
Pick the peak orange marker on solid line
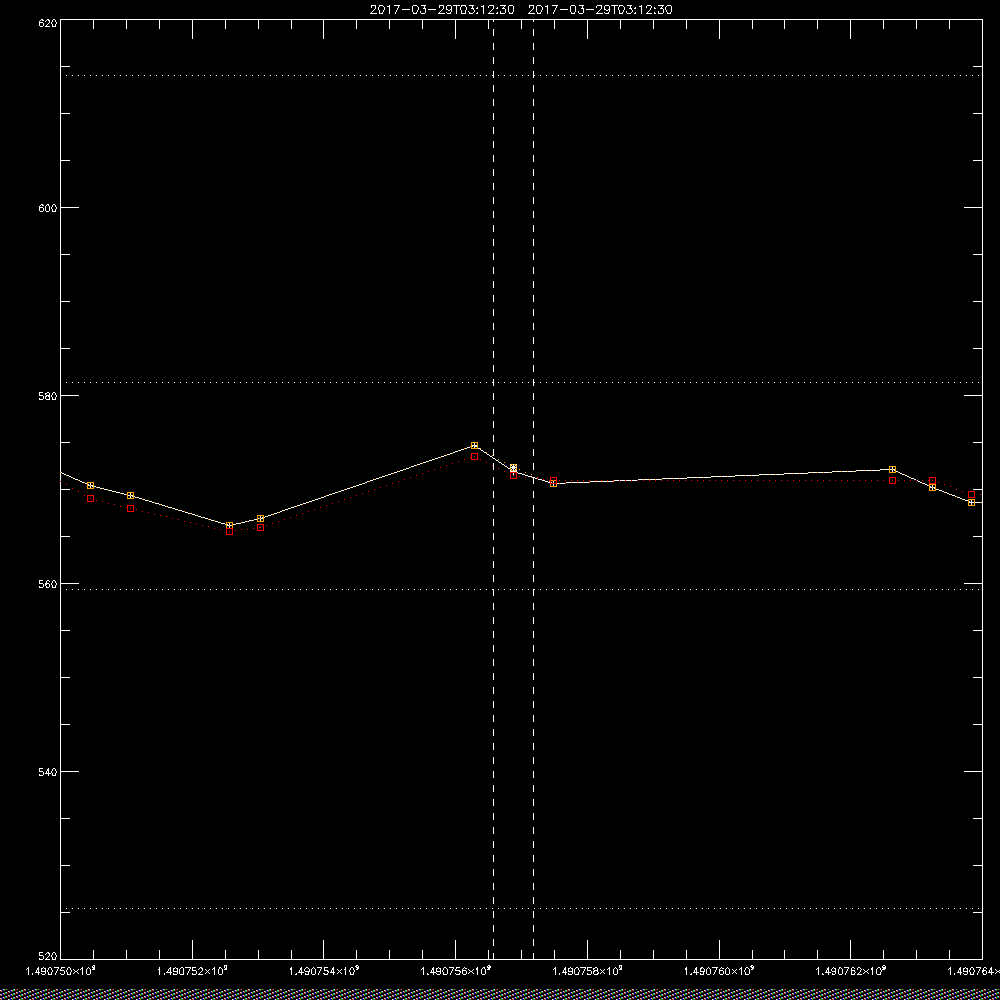[x=474, y=445]
